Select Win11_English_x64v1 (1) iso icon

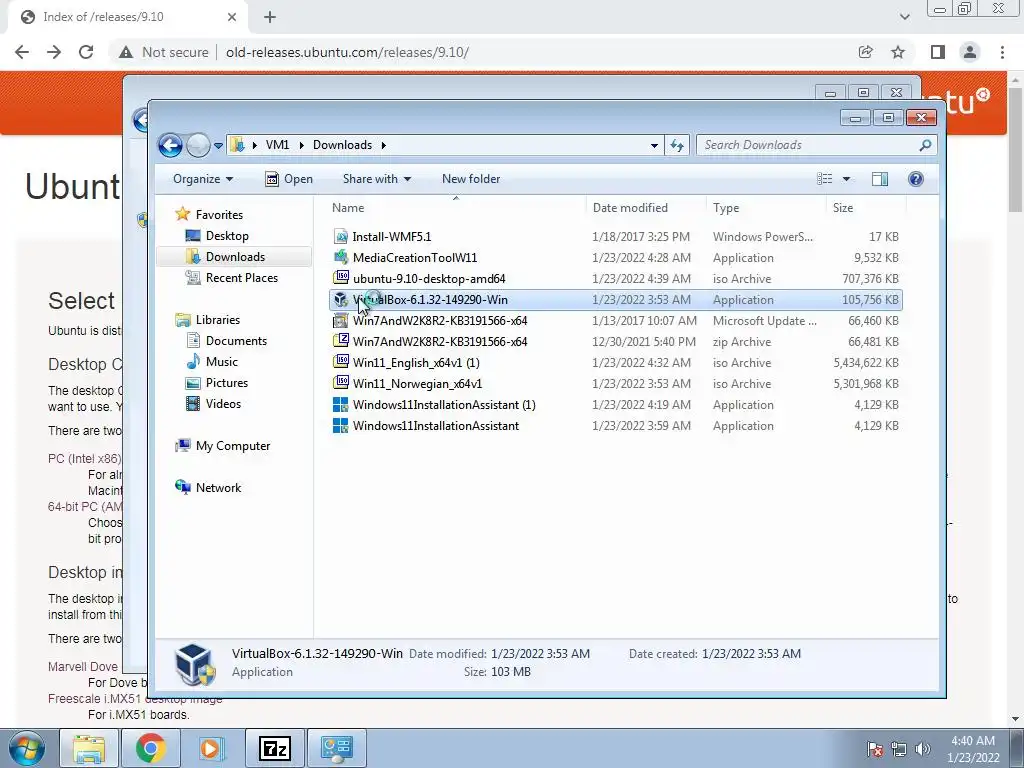point(340,362)
